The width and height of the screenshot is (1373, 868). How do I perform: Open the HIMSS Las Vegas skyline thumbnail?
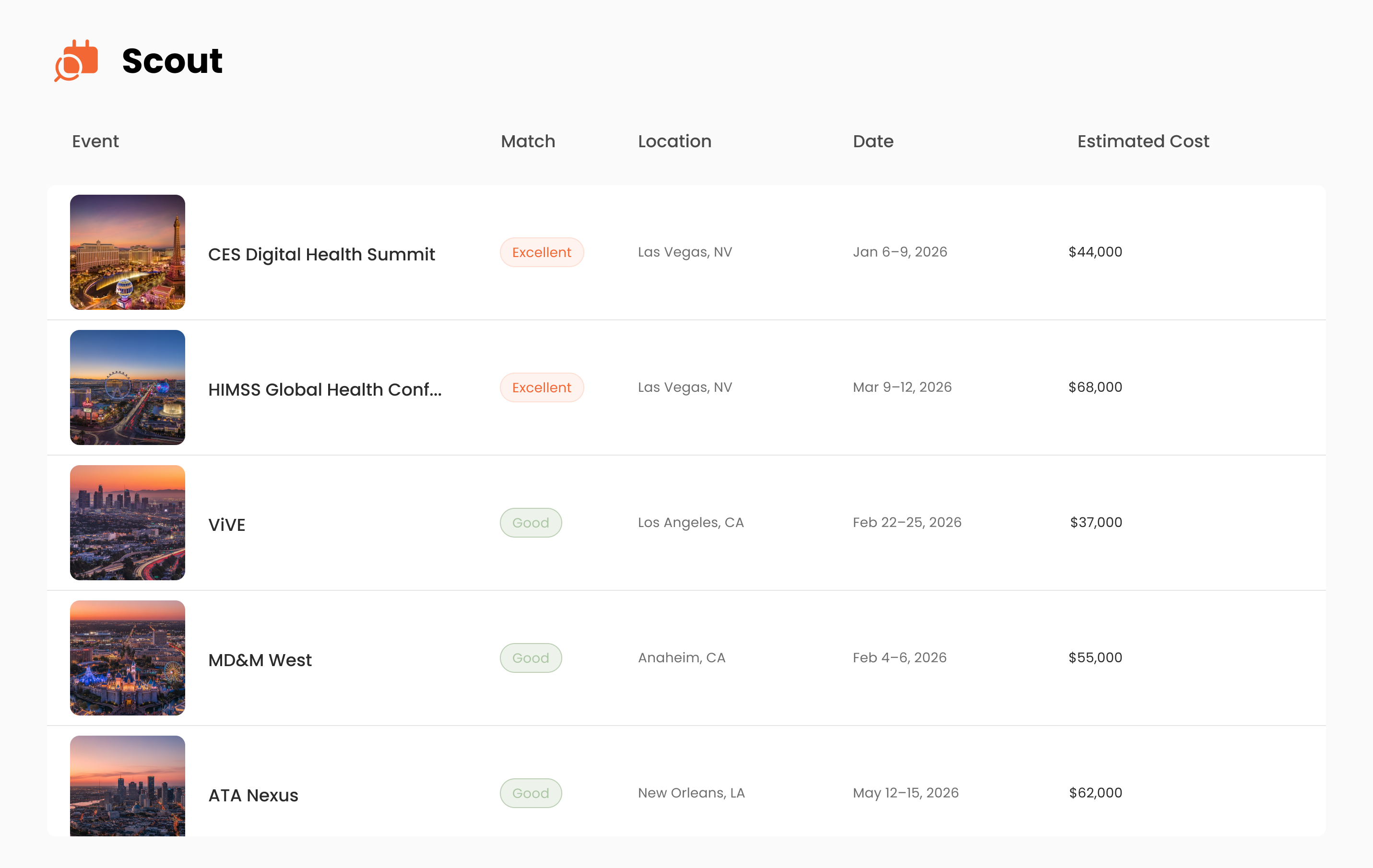(127, 387)
